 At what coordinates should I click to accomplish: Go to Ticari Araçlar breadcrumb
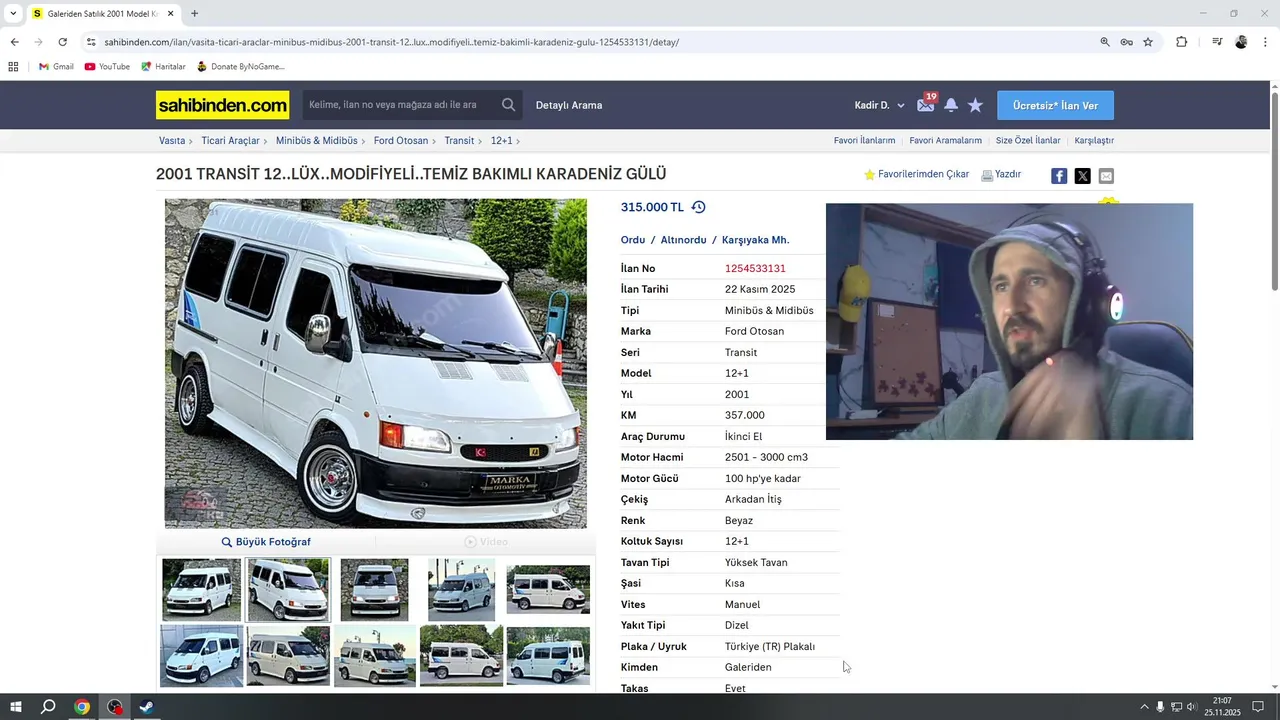230,141
